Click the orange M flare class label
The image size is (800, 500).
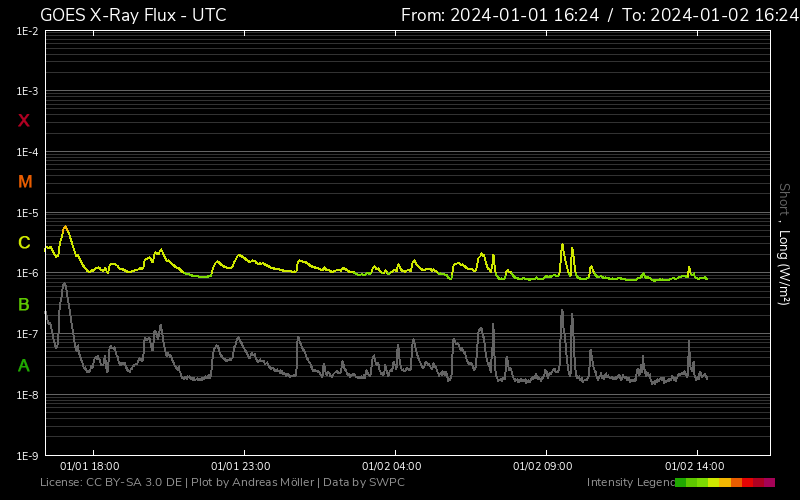click(x=25, y=182)
